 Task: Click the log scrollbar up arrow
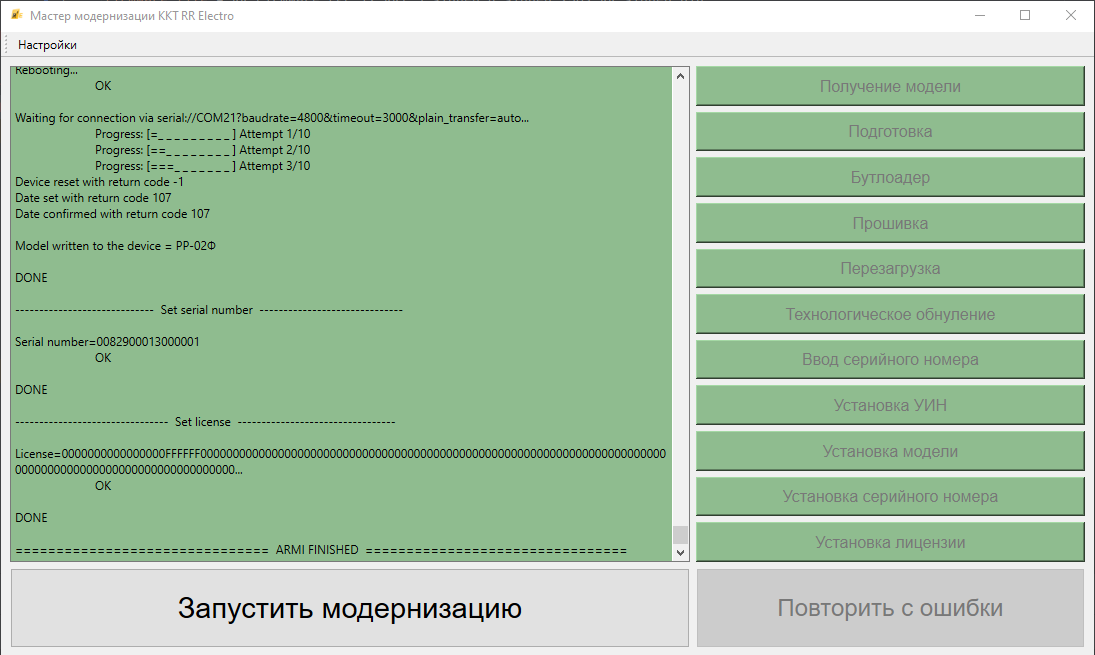point(681,76)
